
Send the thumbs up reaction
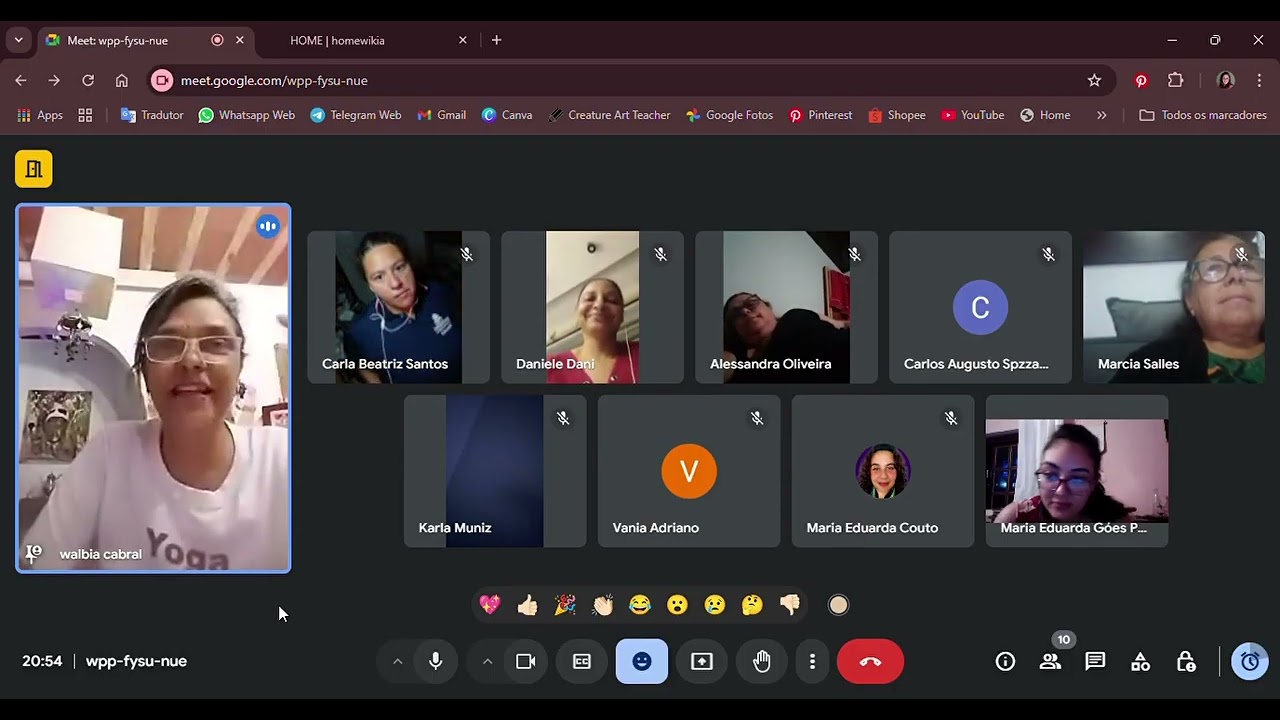click(x=528, y=605)
